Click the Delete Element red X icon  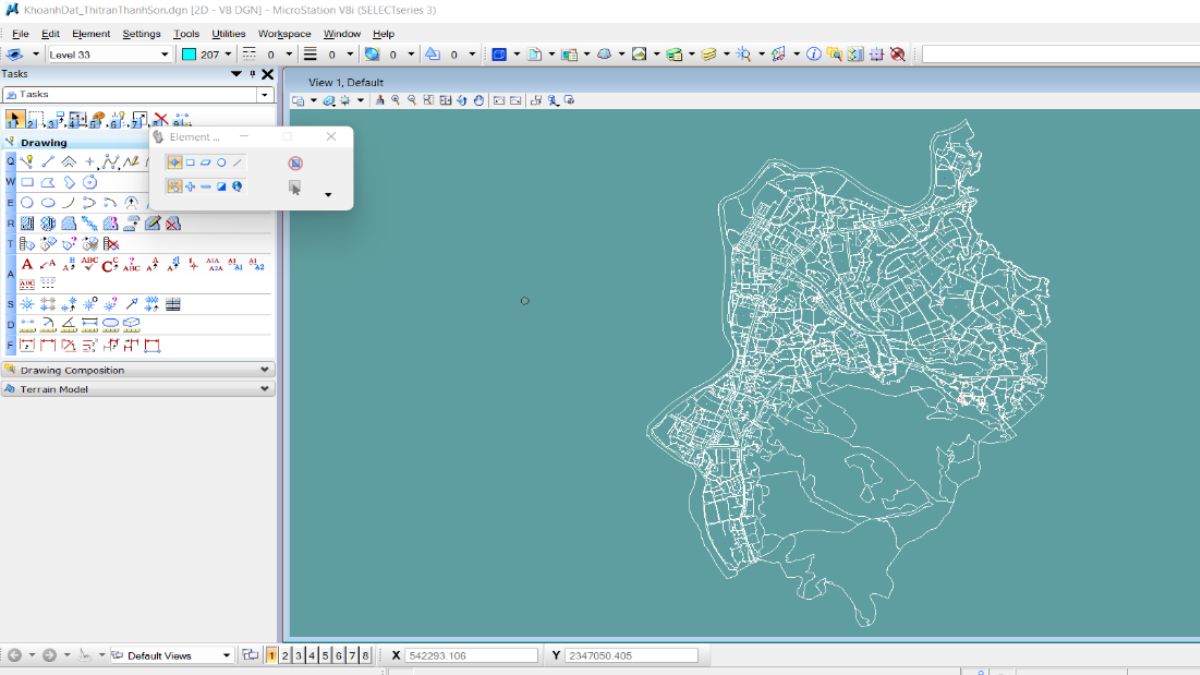160,120
